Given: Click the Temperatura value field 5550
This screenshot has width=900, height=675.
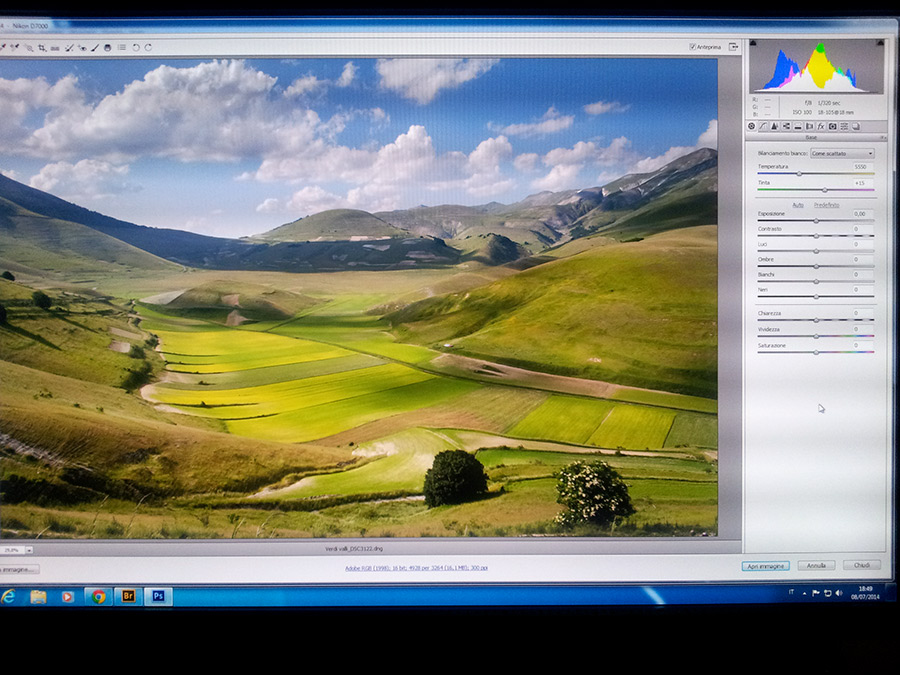Looking at the screenshot, I should (862, 166).
